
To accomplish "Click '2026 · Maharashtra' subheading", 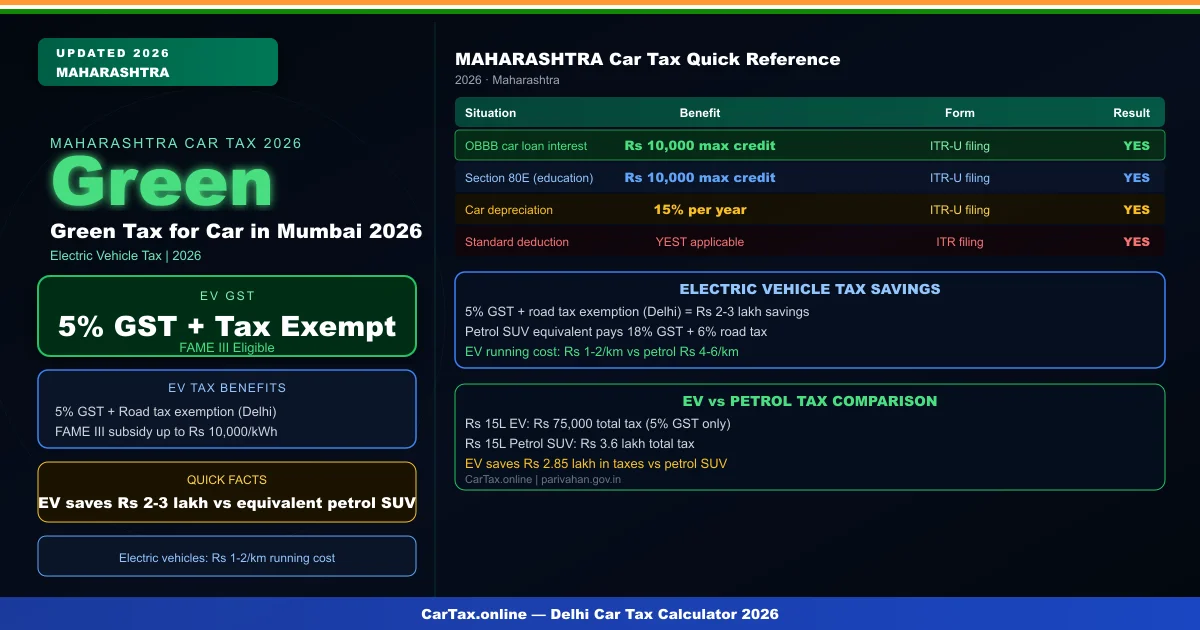I will tap(507, 80).
